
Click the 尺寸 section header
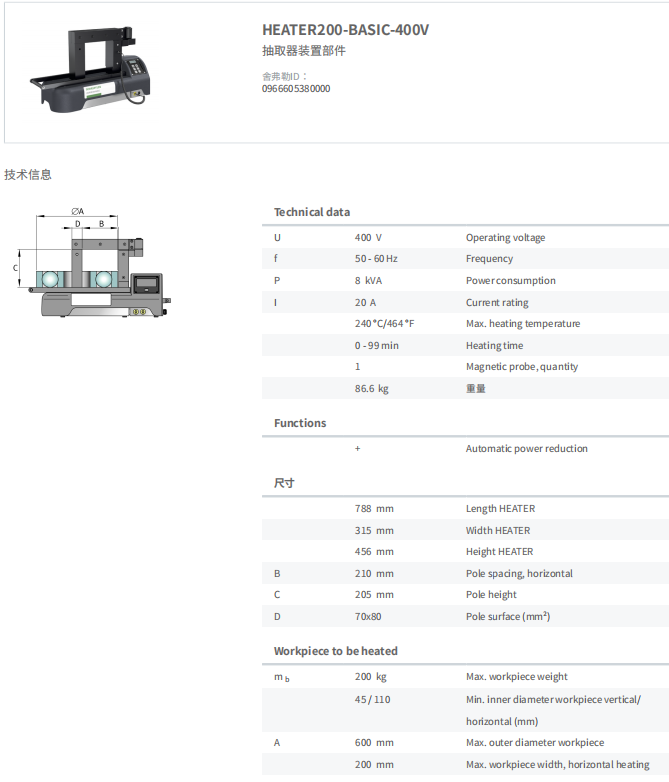(284, 483)
